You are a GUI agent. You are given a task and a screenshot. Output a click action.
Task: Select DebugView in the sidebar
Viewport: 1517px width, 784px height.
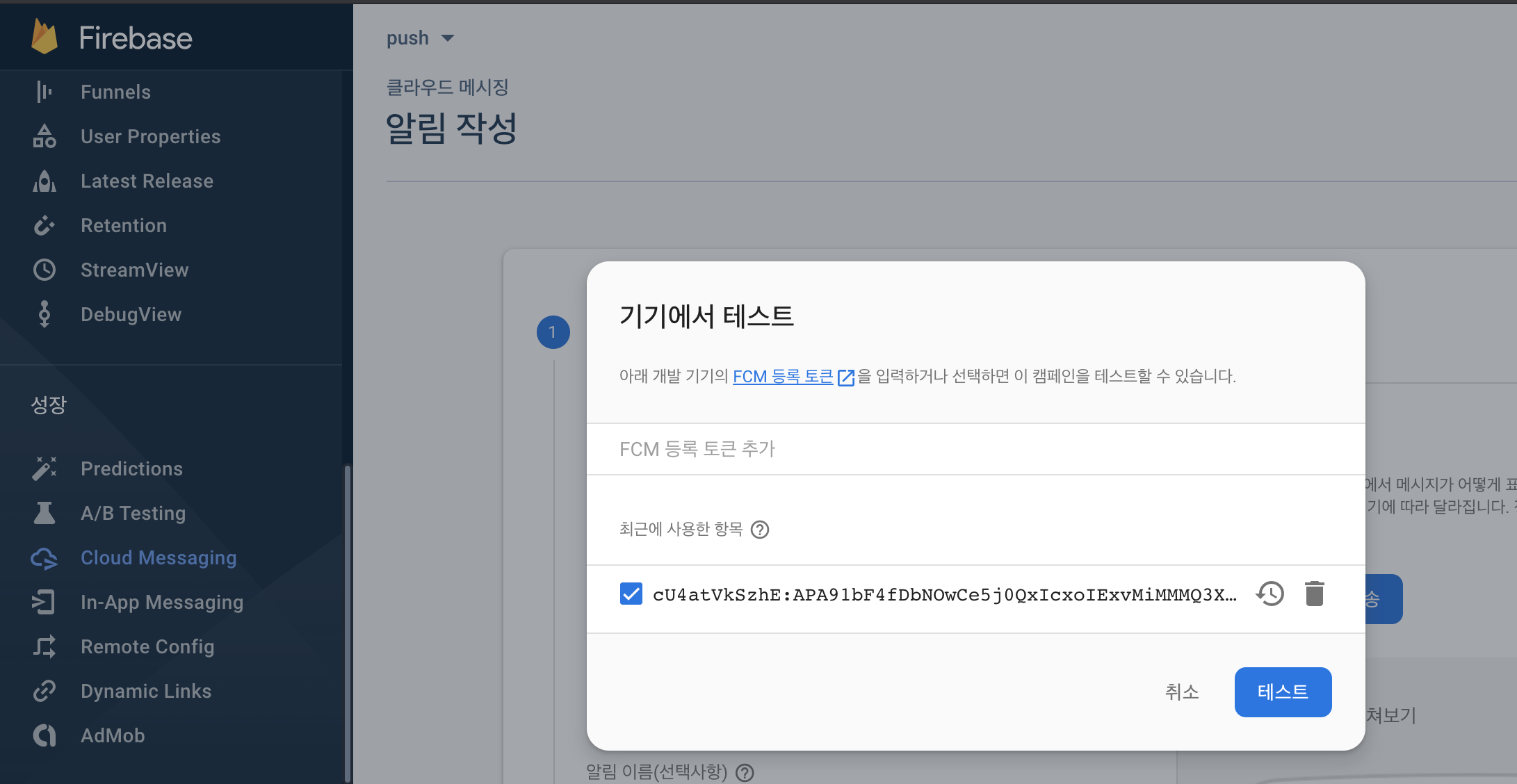pyautogui.click(x=131, y=314)
